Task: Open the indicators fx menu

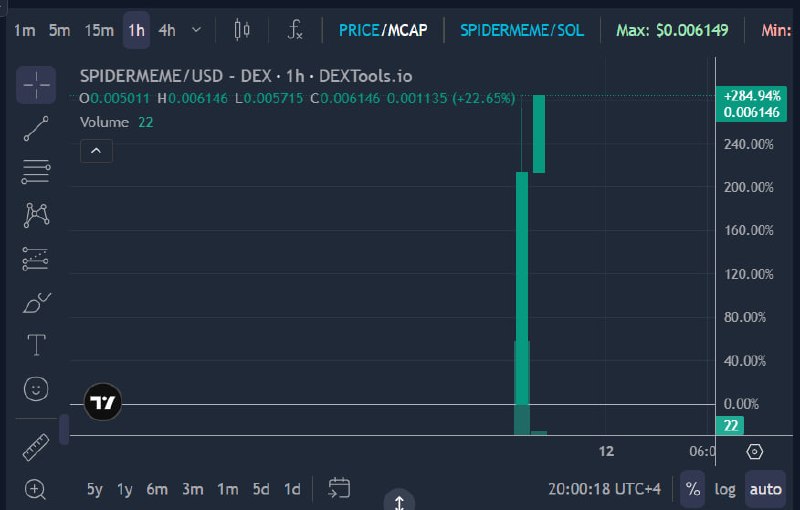Action: [295, 30]
